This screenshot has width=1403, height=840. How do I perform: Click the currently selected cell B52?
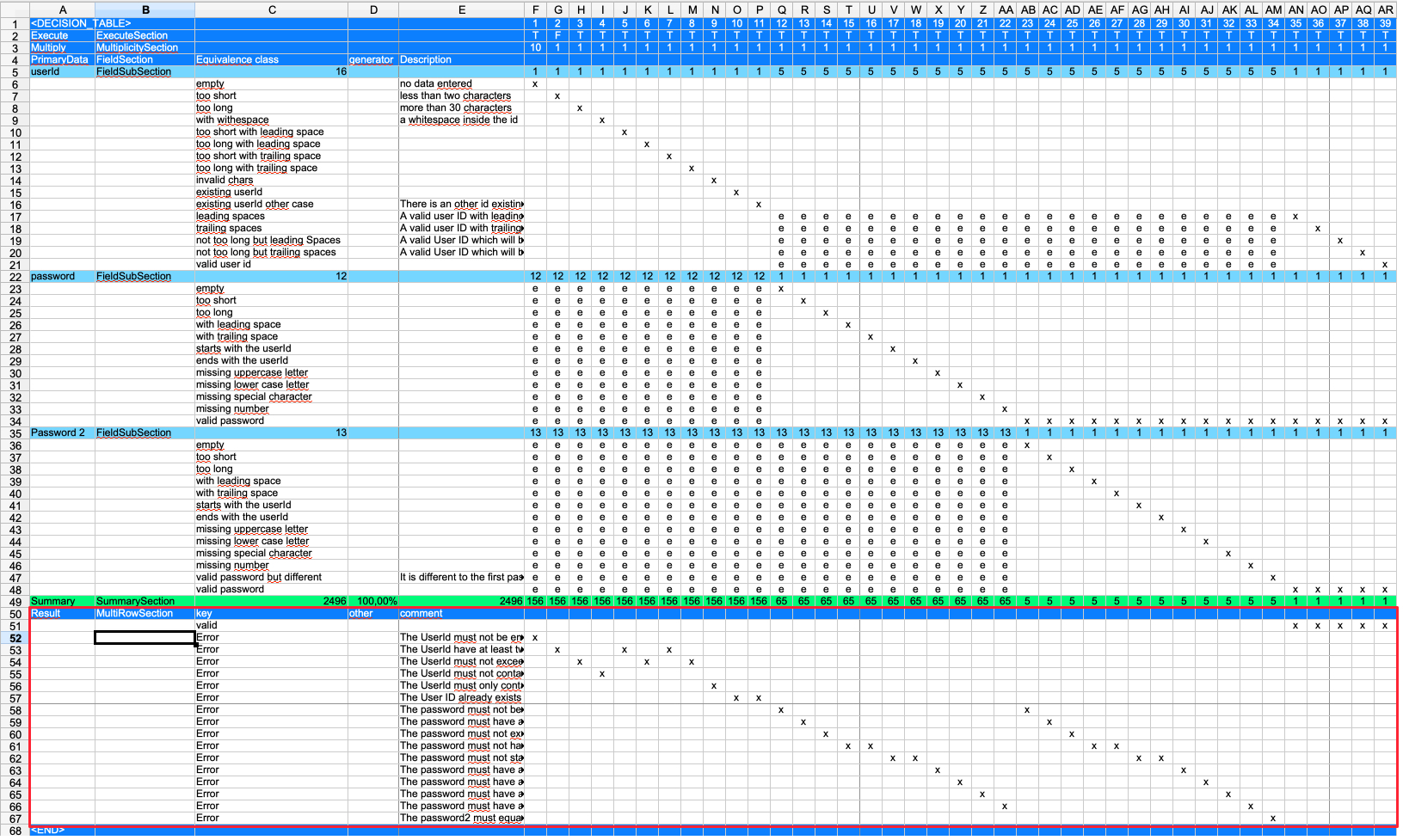click(145, 637)
